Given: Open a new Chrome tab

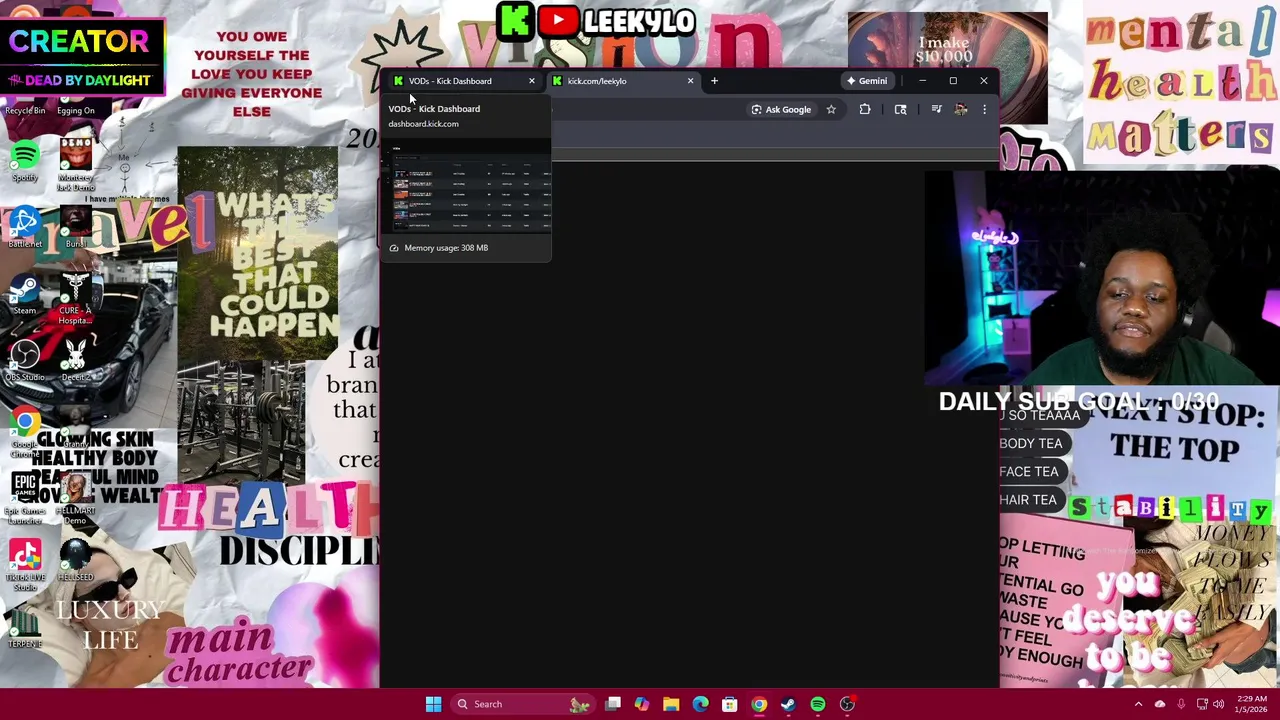Looking at the screenshot, I should (x=714, y=81).
